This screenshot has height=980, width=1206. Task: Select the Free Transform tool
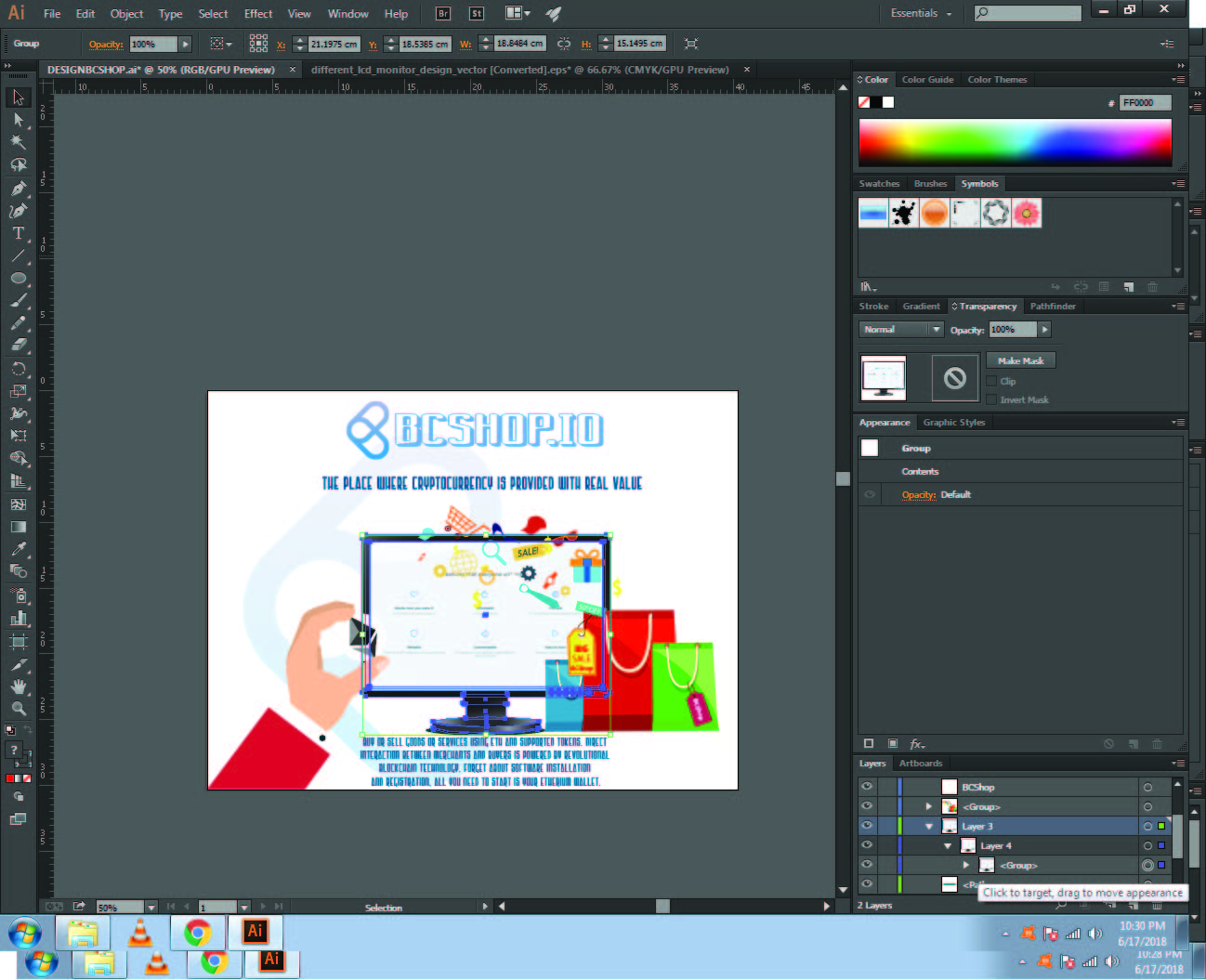click(x=19, y=436)
